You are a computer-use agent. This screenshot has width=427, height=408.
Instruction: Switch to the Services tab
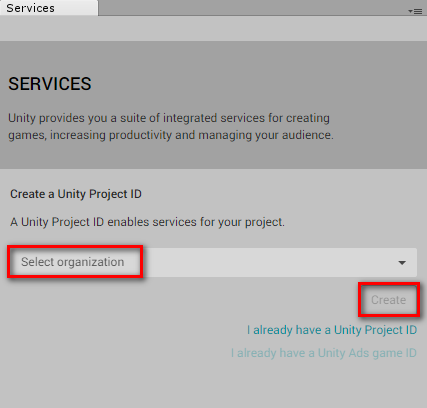pyautogui.click(x=49, y=8)
